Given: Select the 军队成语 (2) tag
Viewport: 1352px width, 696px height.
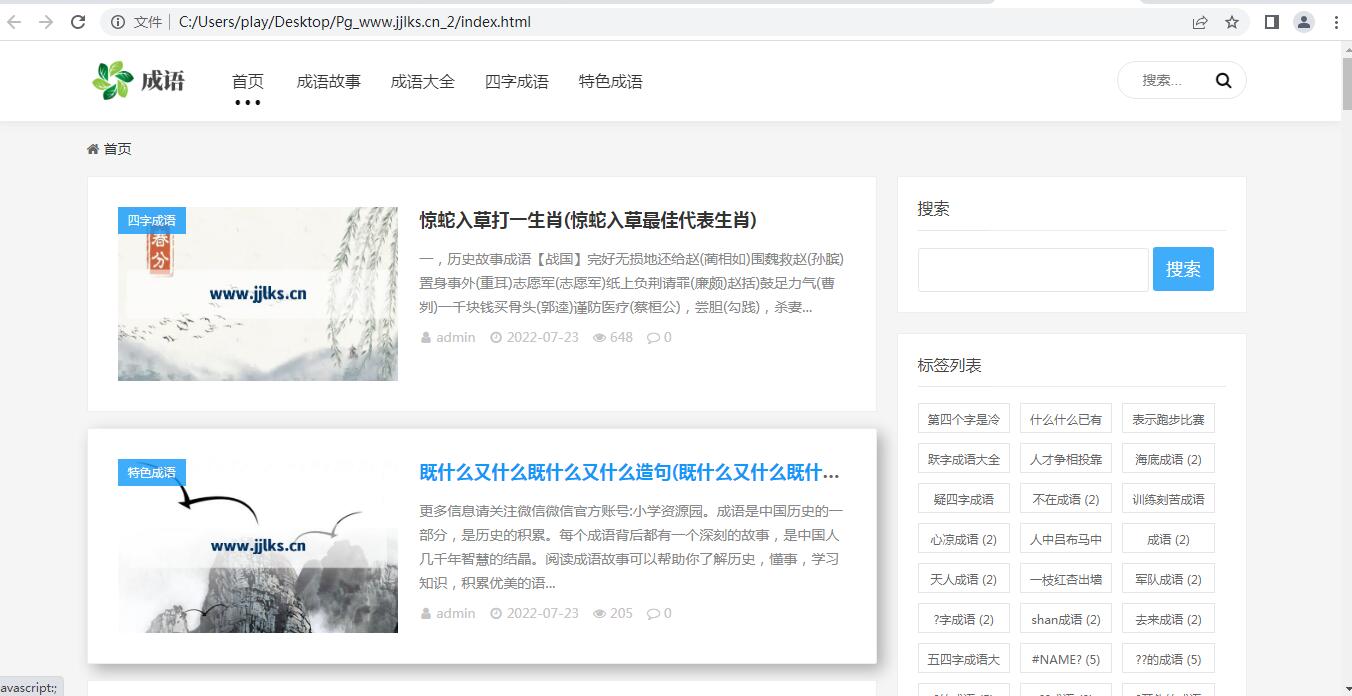Looking at the screenshot, I should coord(1168,579).
